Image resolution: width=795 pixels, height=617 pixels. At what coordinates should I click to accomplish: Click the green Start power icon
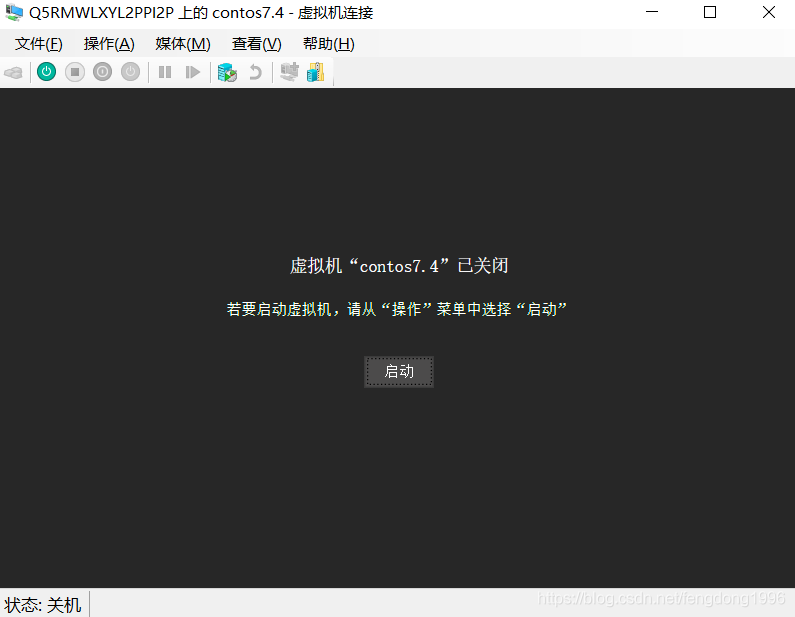point(46,72)
